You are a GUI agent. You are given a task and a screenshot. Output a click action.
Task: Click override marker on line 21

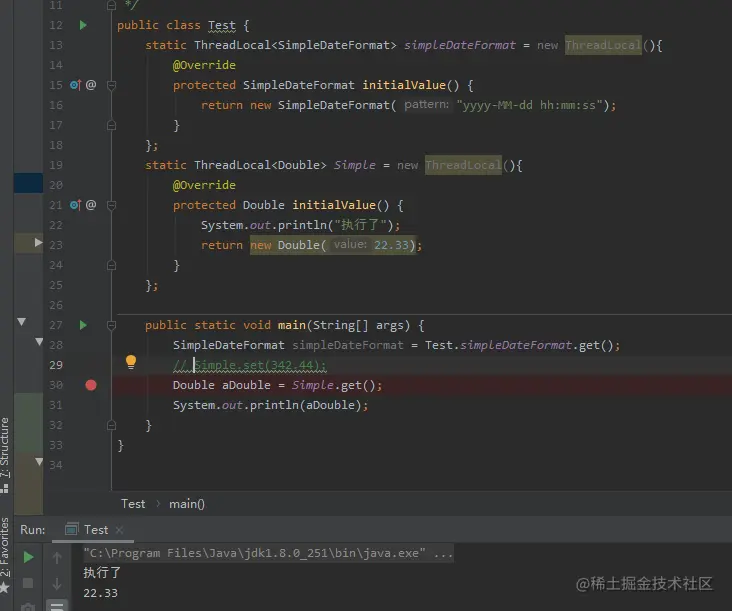pos(75,205)
